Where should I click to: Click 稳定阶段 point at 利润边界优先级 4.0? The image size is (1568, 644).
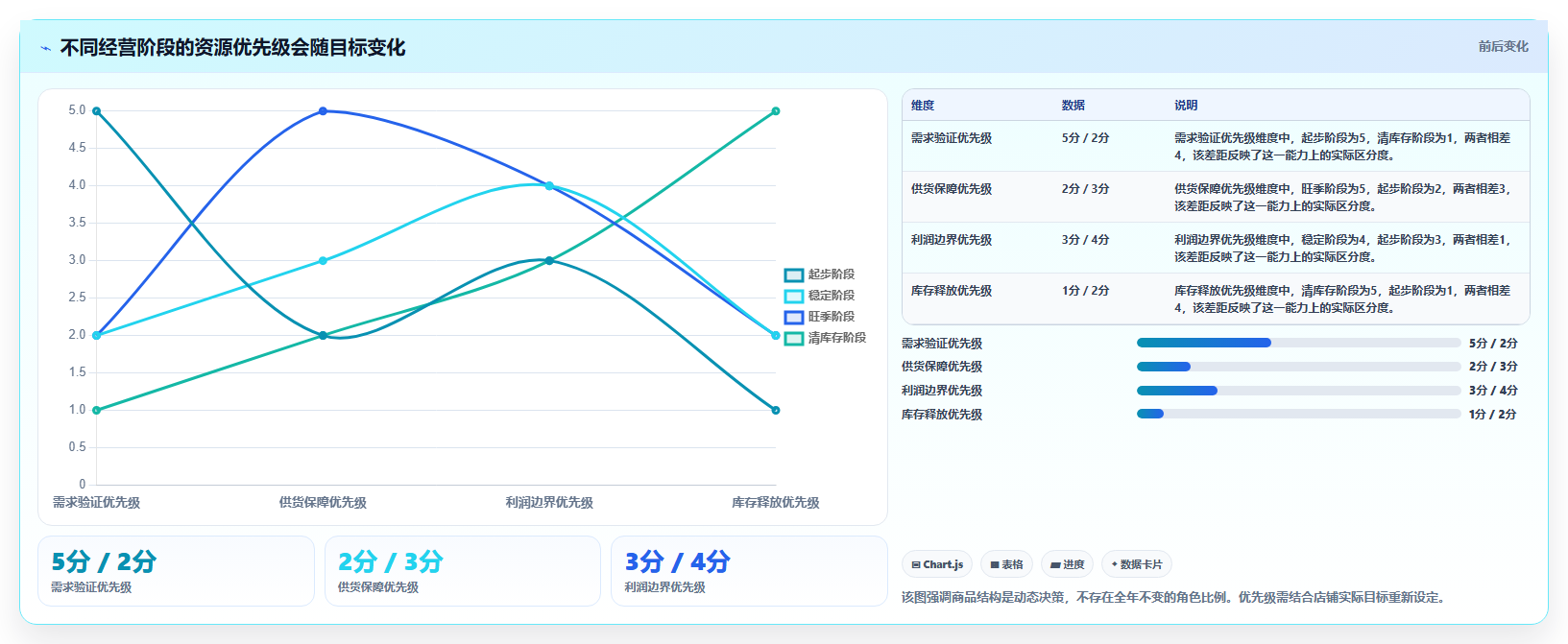[549, 186]
